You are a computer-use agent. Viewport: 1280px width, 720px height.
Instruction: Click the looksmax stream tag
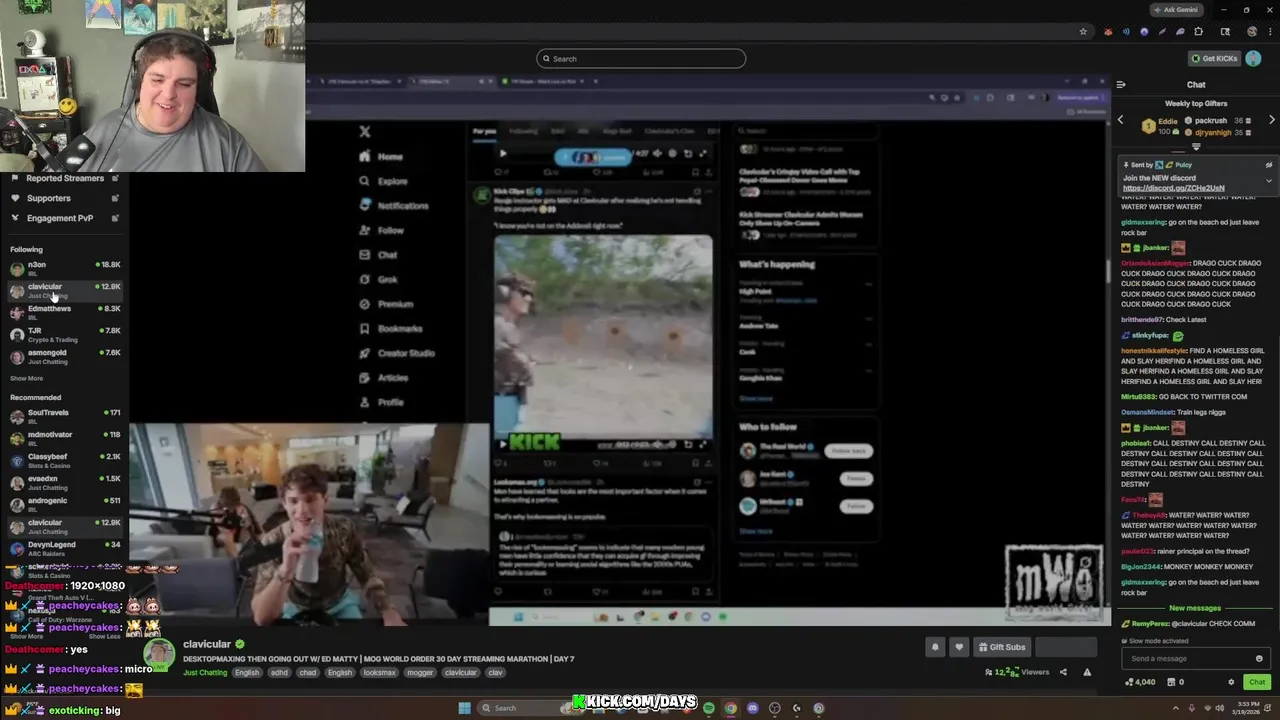click(x=379, y=672)
